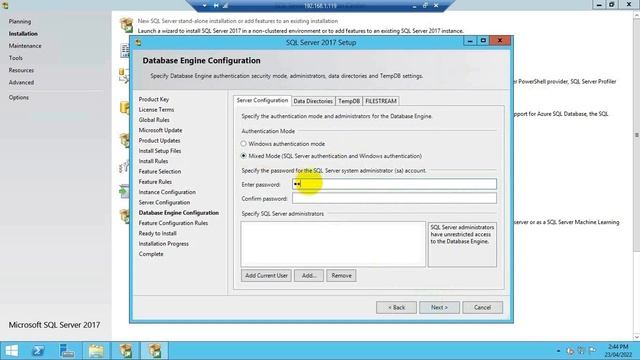Click the Microsoft Update wizard step

(160, 130)
